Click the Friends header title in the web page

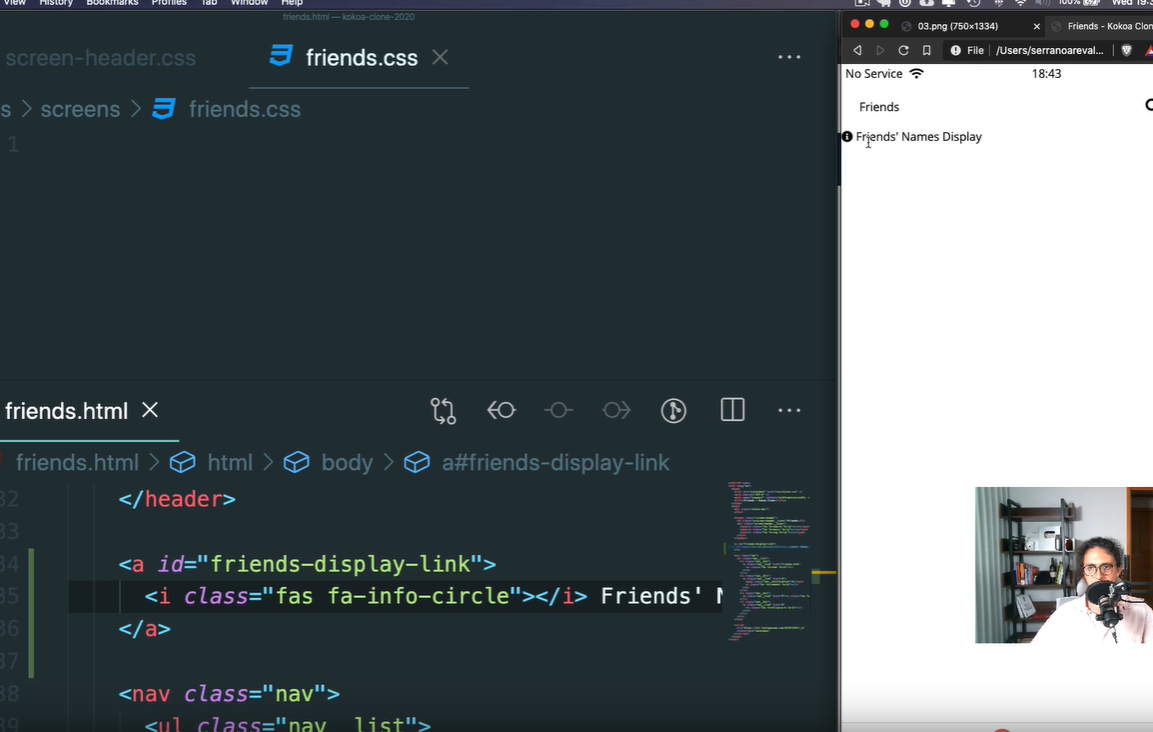pos(879,107)
